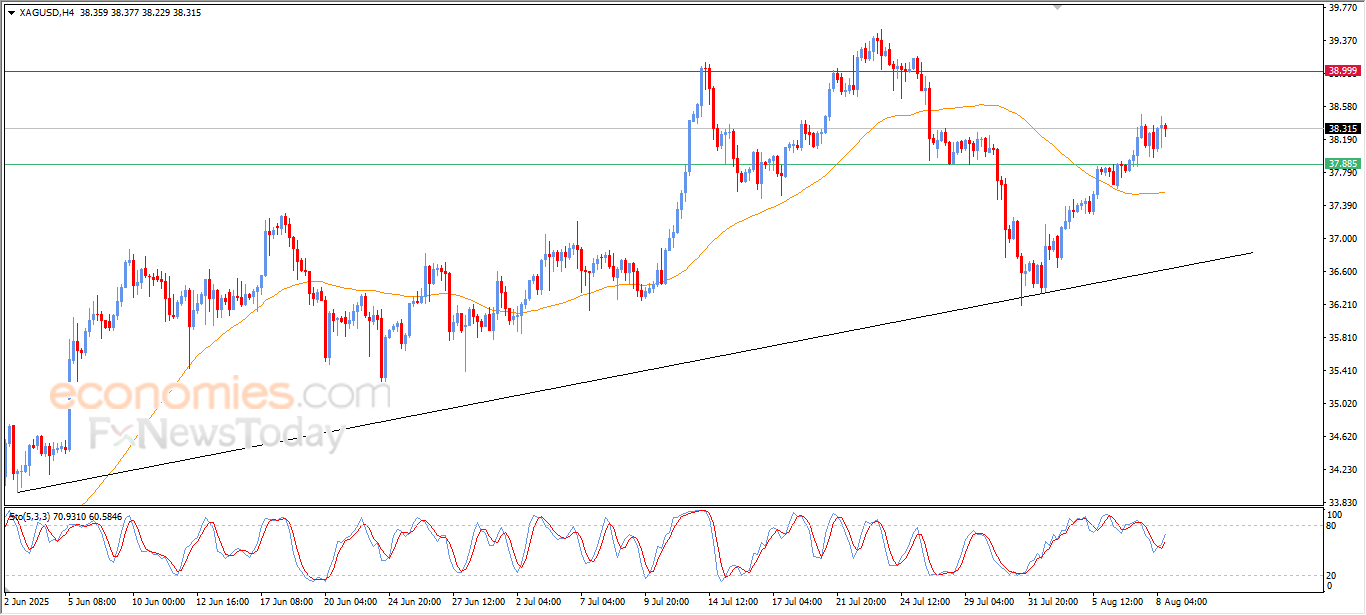1366x615 pixels.
Task: Click the 34.620 value on price scale
Action: pos(1342,436)
